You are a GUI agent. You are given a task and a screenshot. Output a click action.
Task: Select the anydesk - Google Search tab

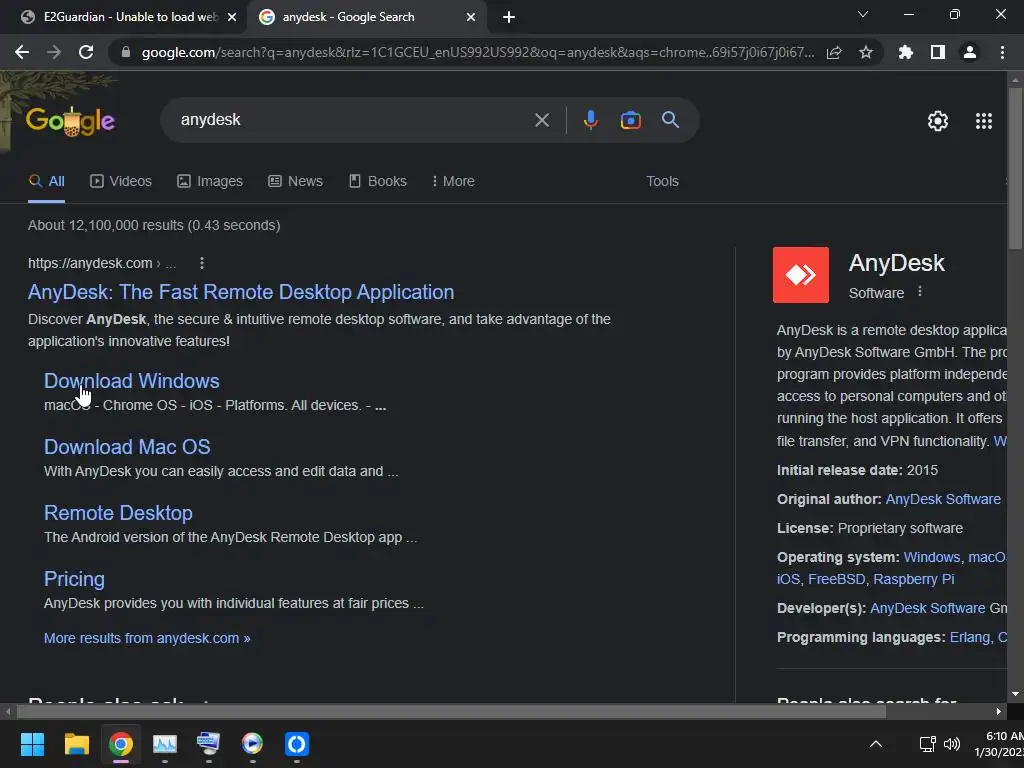[367, 17]
